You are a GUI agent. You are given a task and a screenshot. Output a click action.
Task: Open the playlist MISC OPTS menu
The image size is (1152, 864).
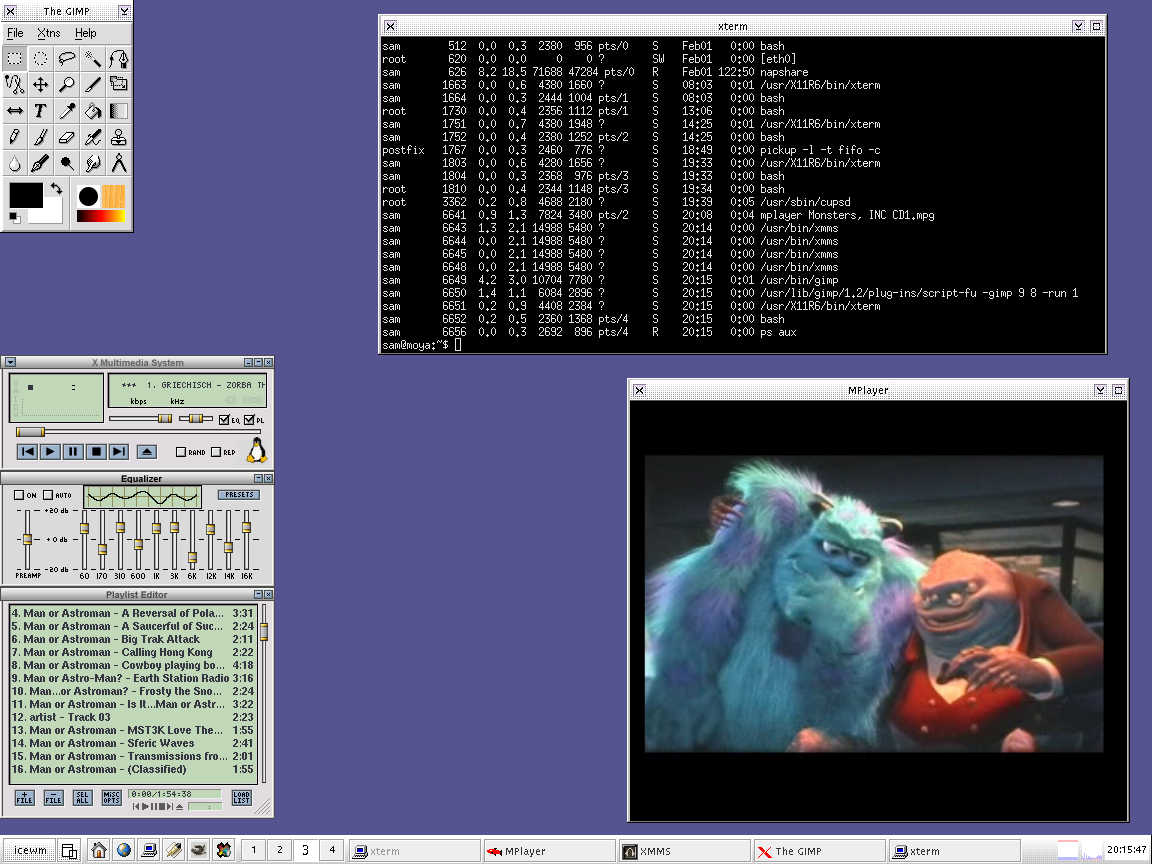[x=111, y=797]
